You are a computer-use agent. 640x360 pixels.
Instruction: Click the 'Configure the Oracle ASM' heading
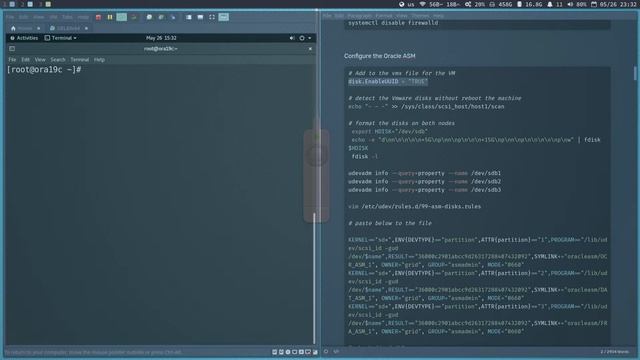[380, 56]
